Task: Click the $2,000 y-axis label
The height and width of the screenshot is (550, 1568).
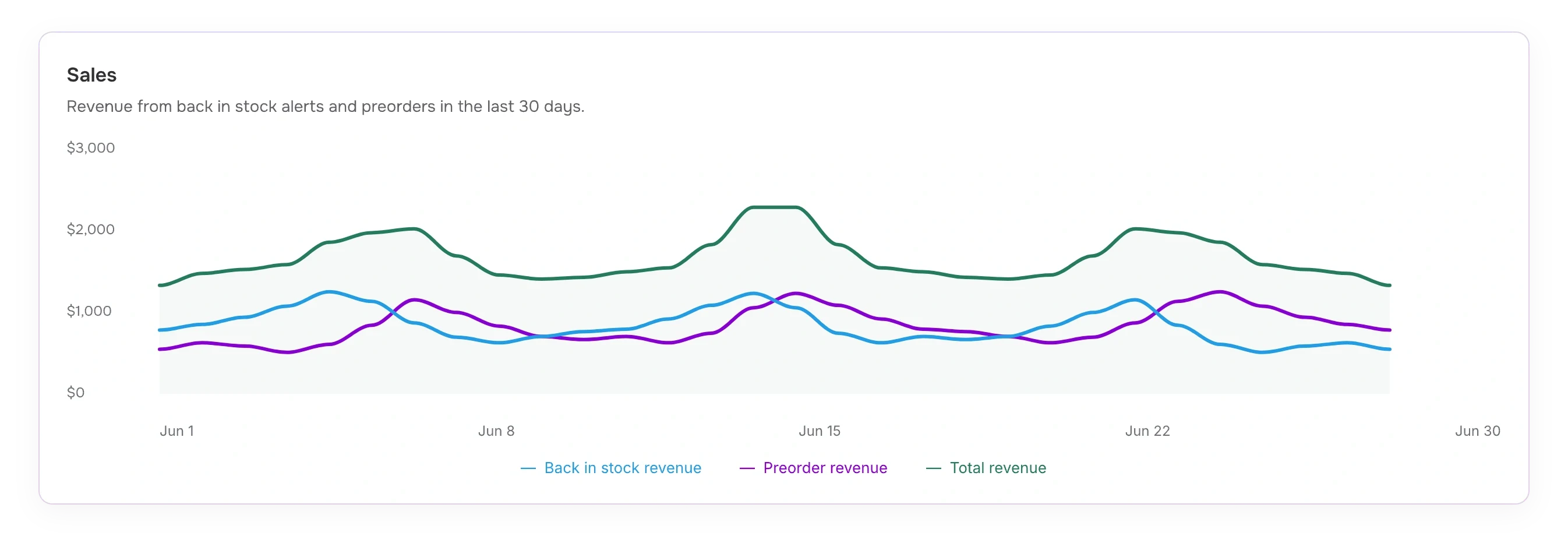Action: click(91, 230)
